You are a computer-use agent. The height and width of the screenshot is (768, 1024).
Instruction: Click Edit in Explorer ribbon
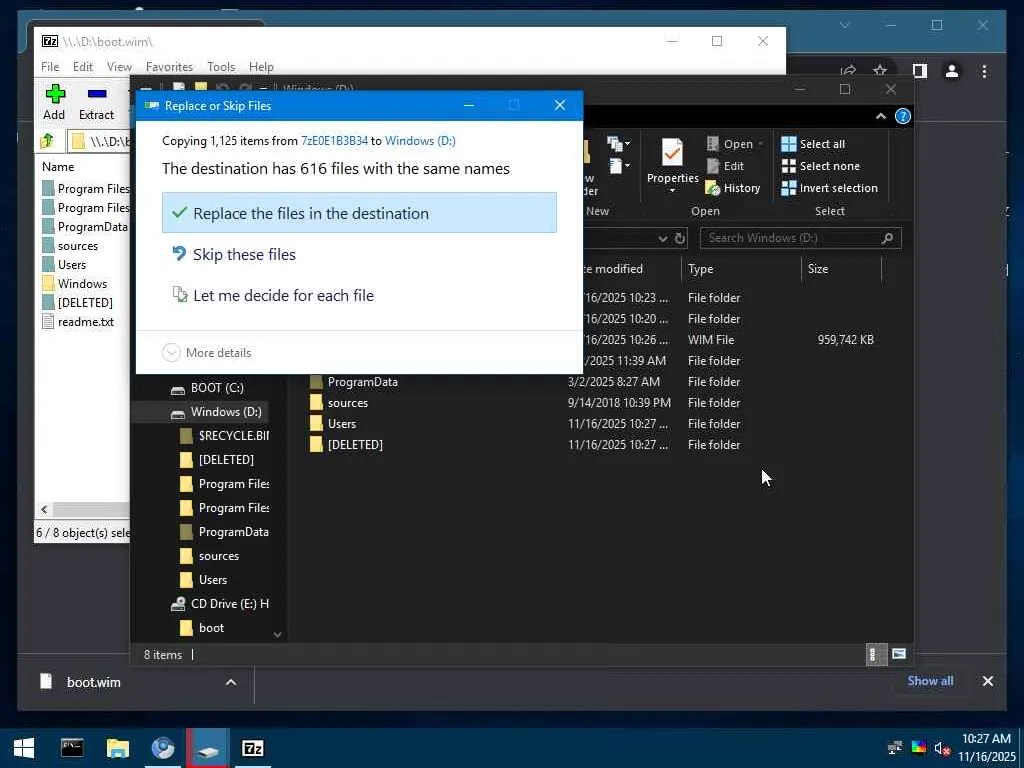pyautogui.click(x=726, y=166)
